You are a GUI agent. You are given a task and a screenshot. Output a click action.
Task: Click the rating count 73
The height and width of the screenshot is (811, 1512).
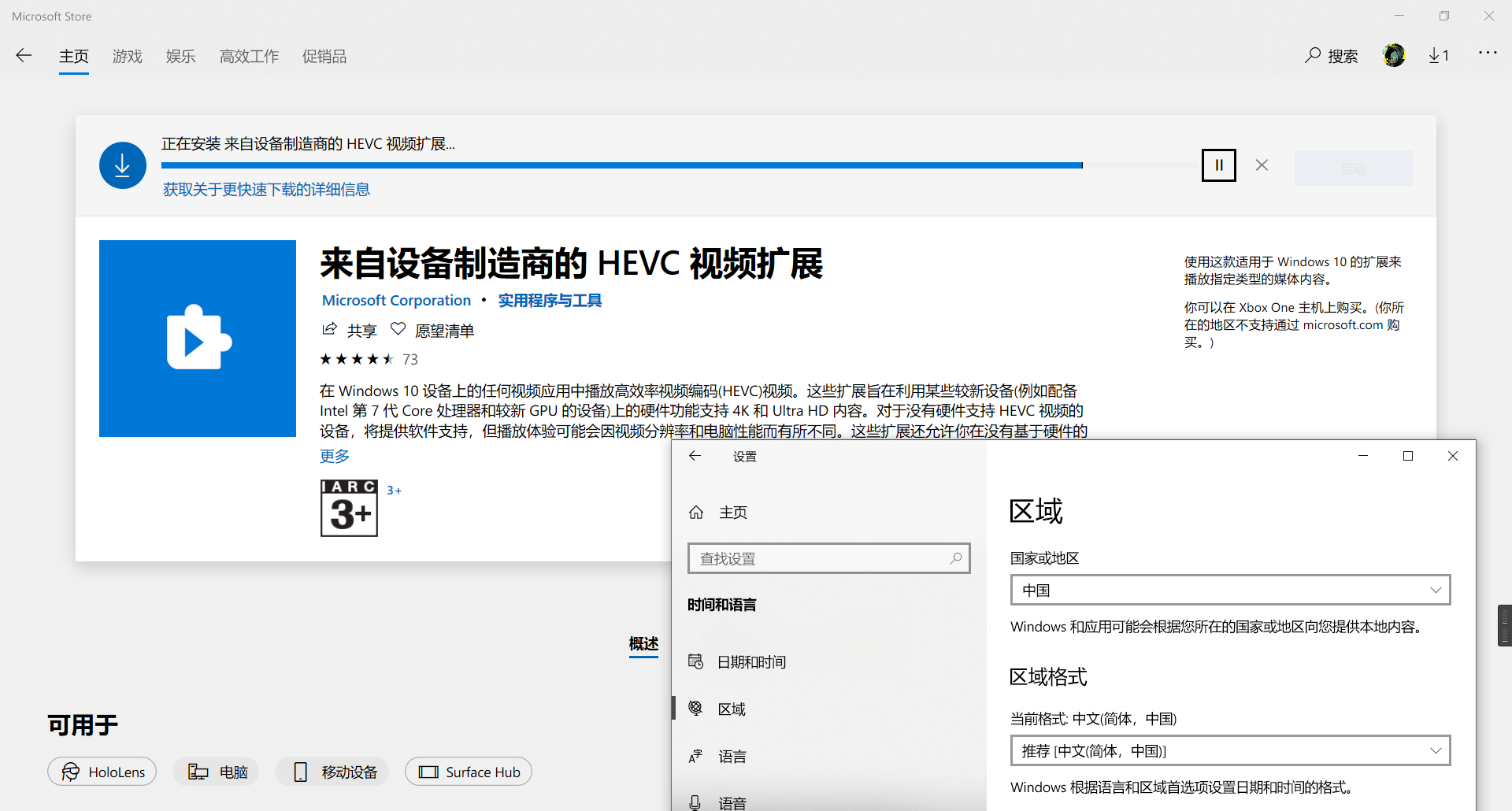(x=410, y=359)
